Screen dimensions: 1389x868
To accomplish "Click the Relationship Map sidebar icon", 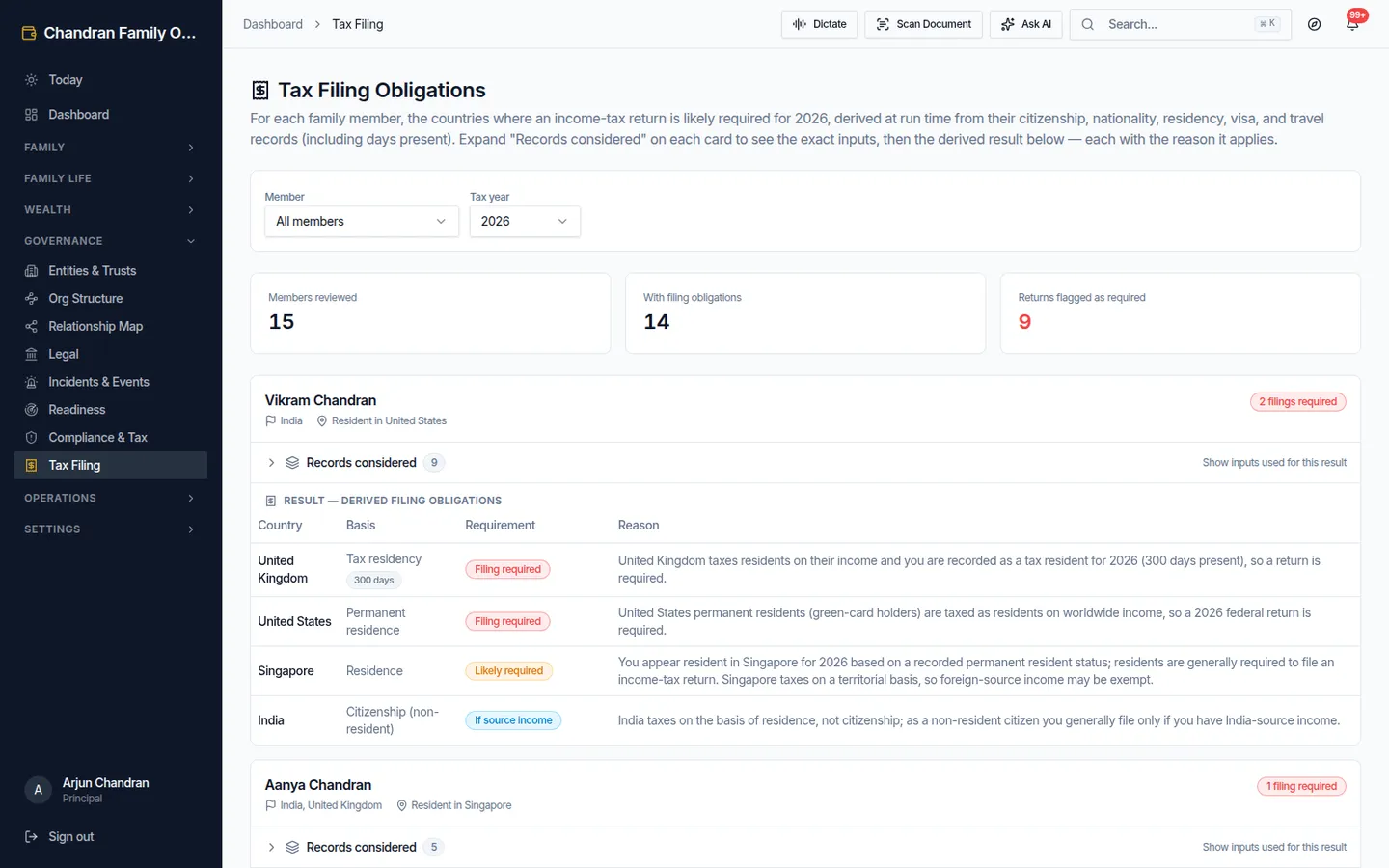I will tap(31, 327).
